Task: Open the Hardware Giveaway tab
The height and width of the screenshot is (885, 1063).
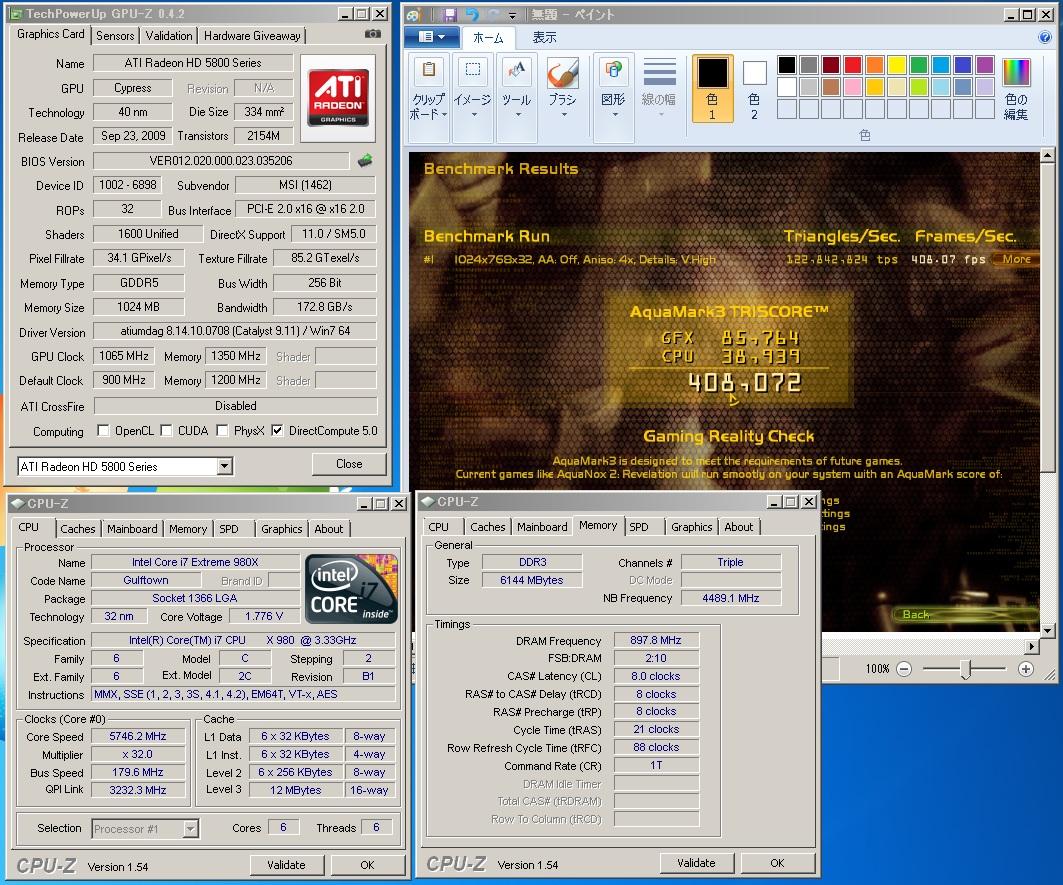Action: point(252,35)
